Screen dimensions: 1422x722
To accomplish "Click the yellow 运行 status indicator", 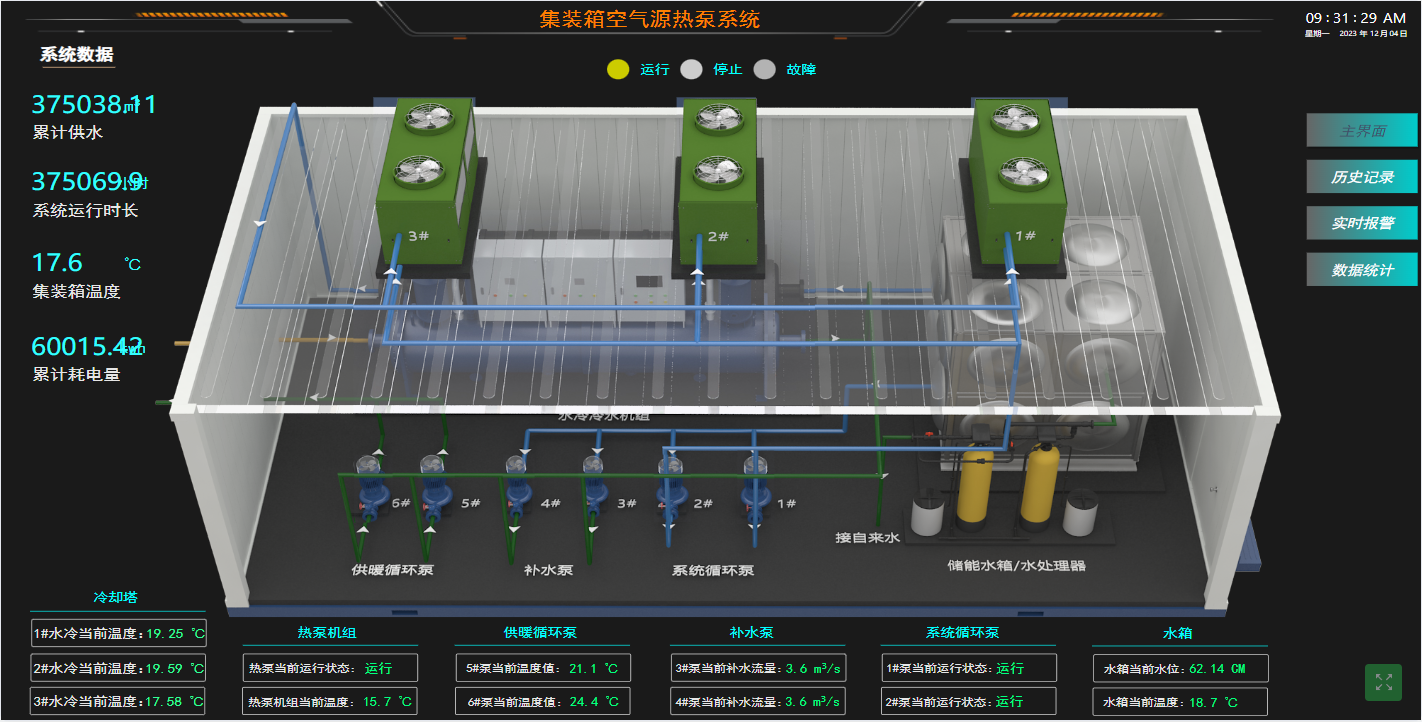I will [618, 69].
